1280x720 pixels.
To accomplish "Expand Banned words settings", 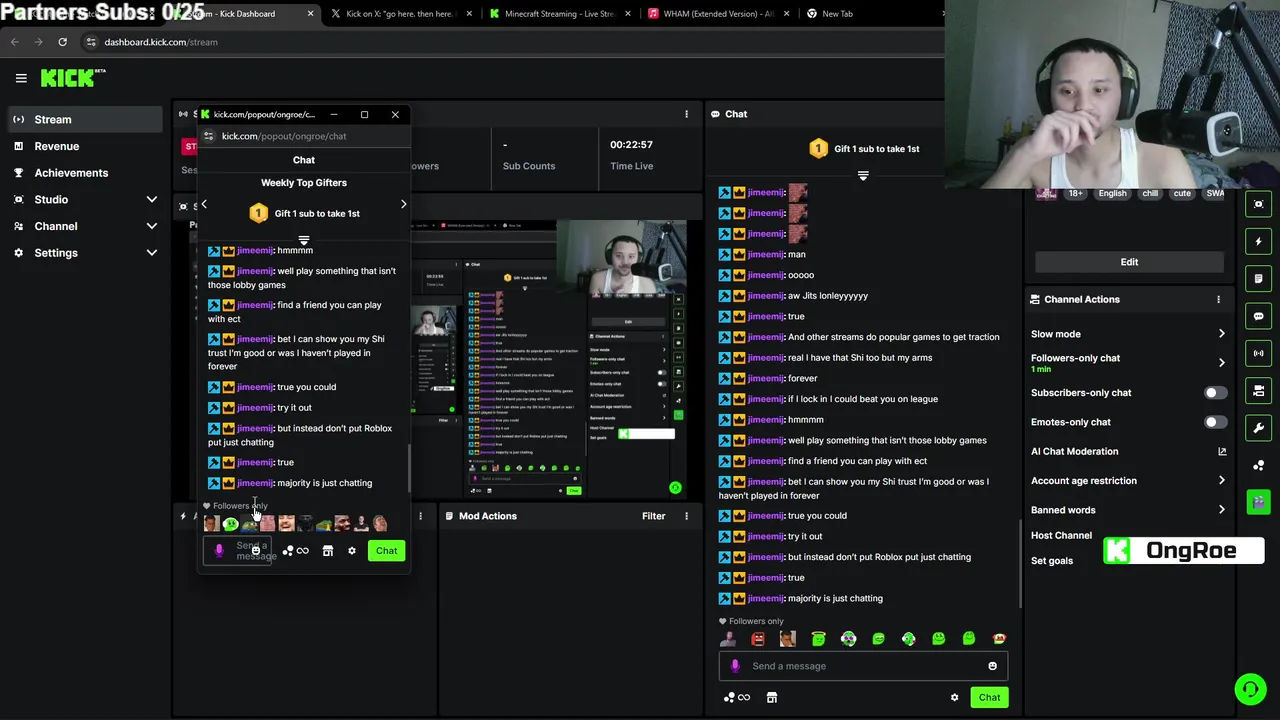I will [x=1128, y=510].
